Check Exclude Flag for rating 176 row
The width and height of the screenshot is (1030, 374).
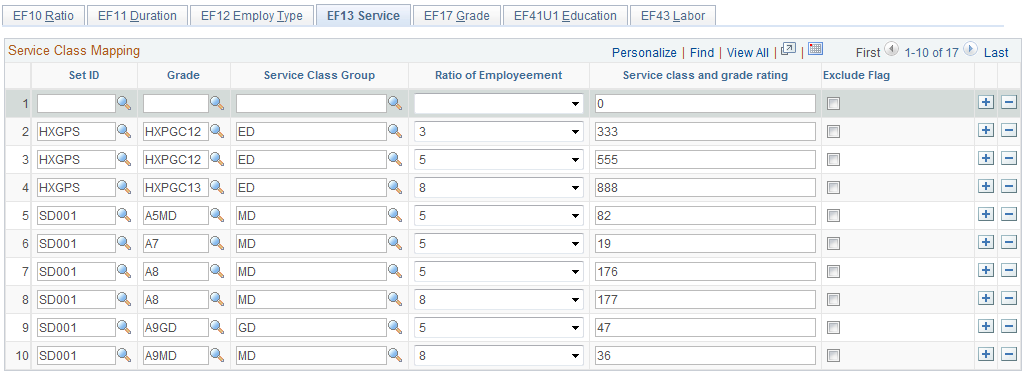click(x=834, y=271)
